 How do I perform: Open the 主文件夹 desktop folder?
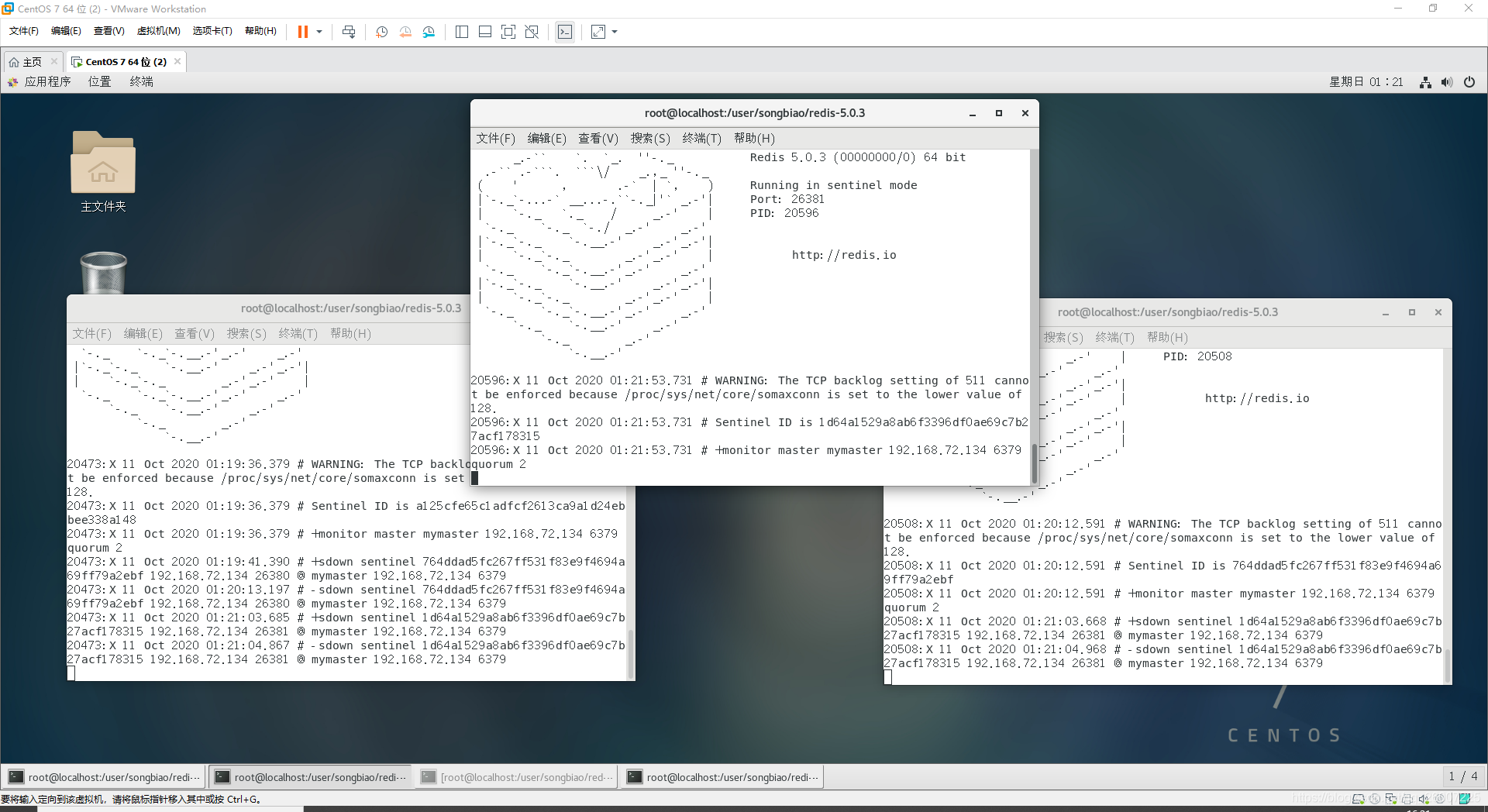(103, 172)
